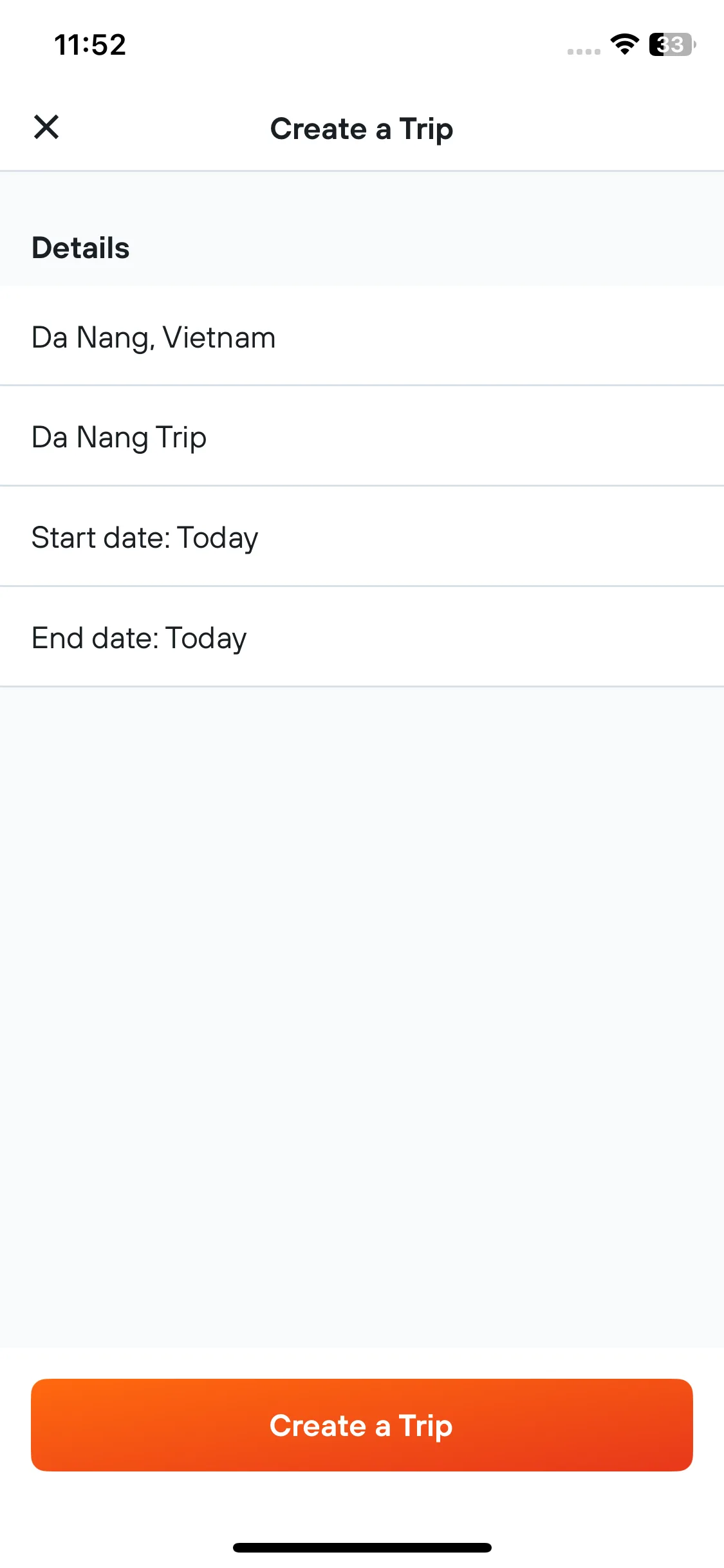Tap the Details section header
724x1568 pixels.
point(81,248)
